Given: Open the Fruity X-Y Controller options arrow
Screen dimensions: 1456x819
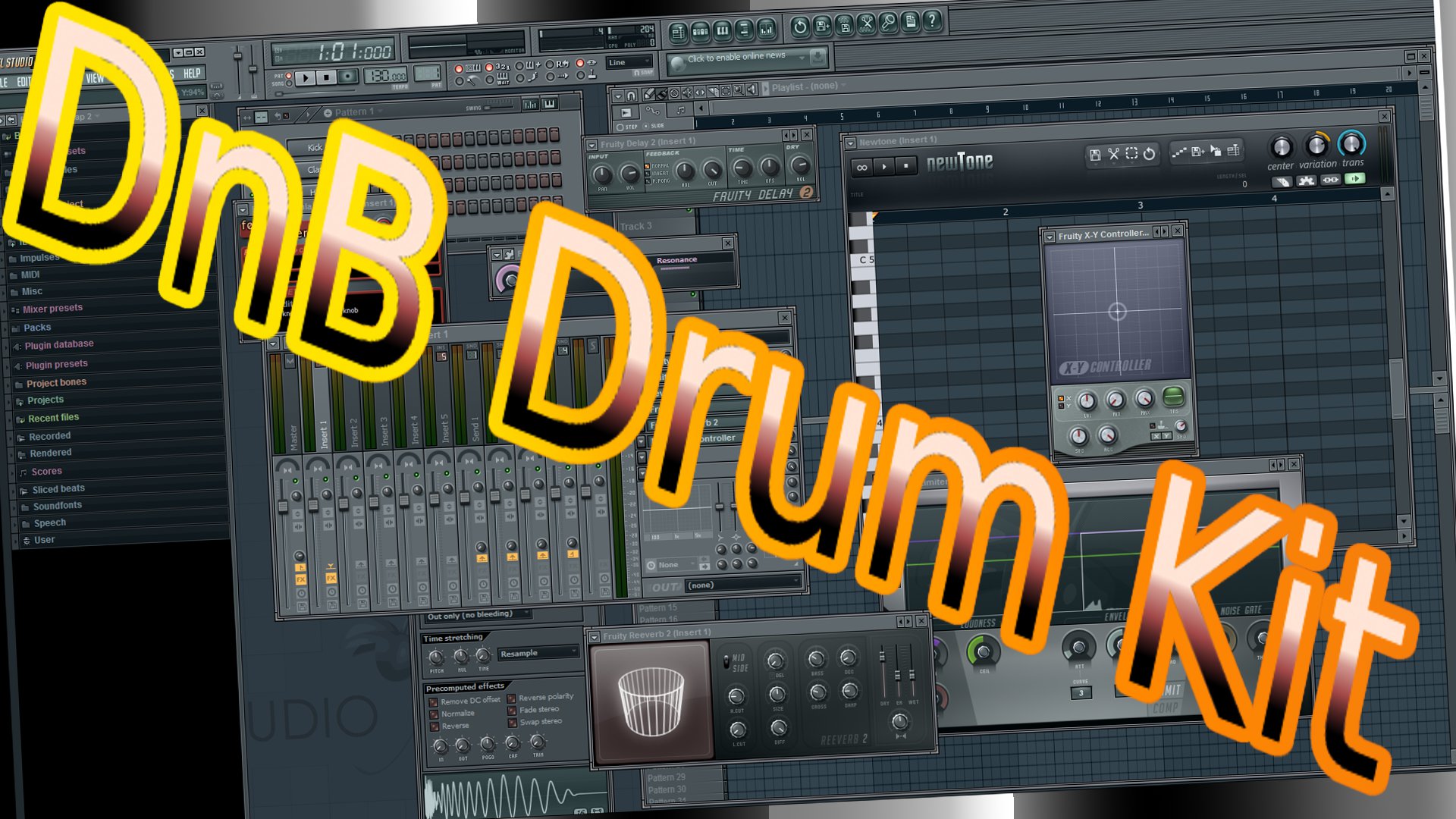Looking at the screenshot, I should click(x=1050, y=237).
